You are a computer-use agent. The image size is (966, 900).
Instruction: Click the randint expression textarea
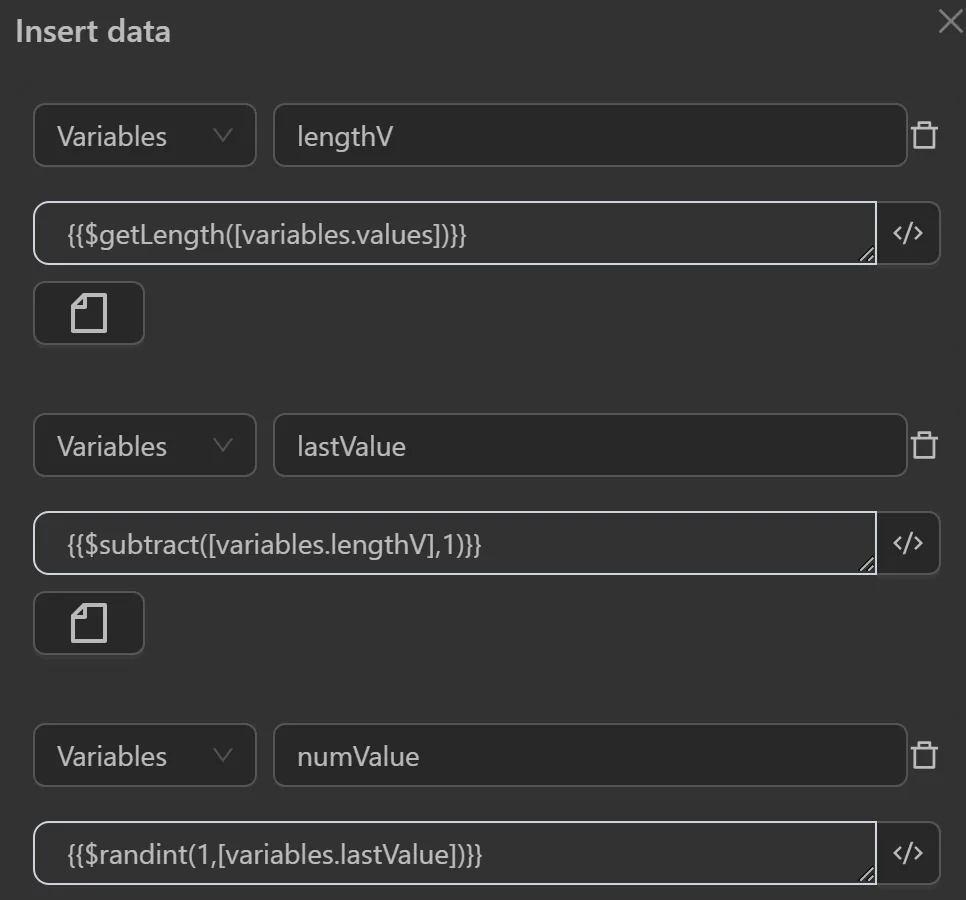coord(450,852)
